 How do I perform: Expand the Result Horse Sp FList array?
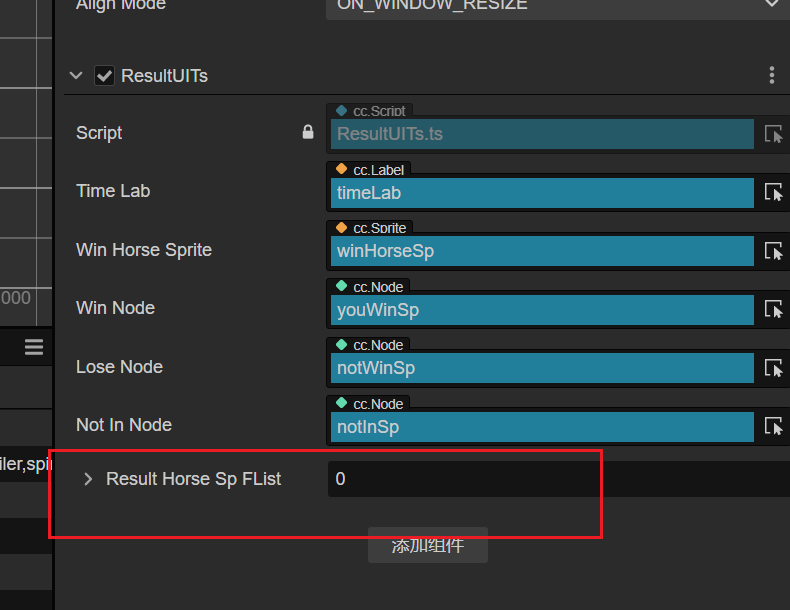[x=88, y=479]
